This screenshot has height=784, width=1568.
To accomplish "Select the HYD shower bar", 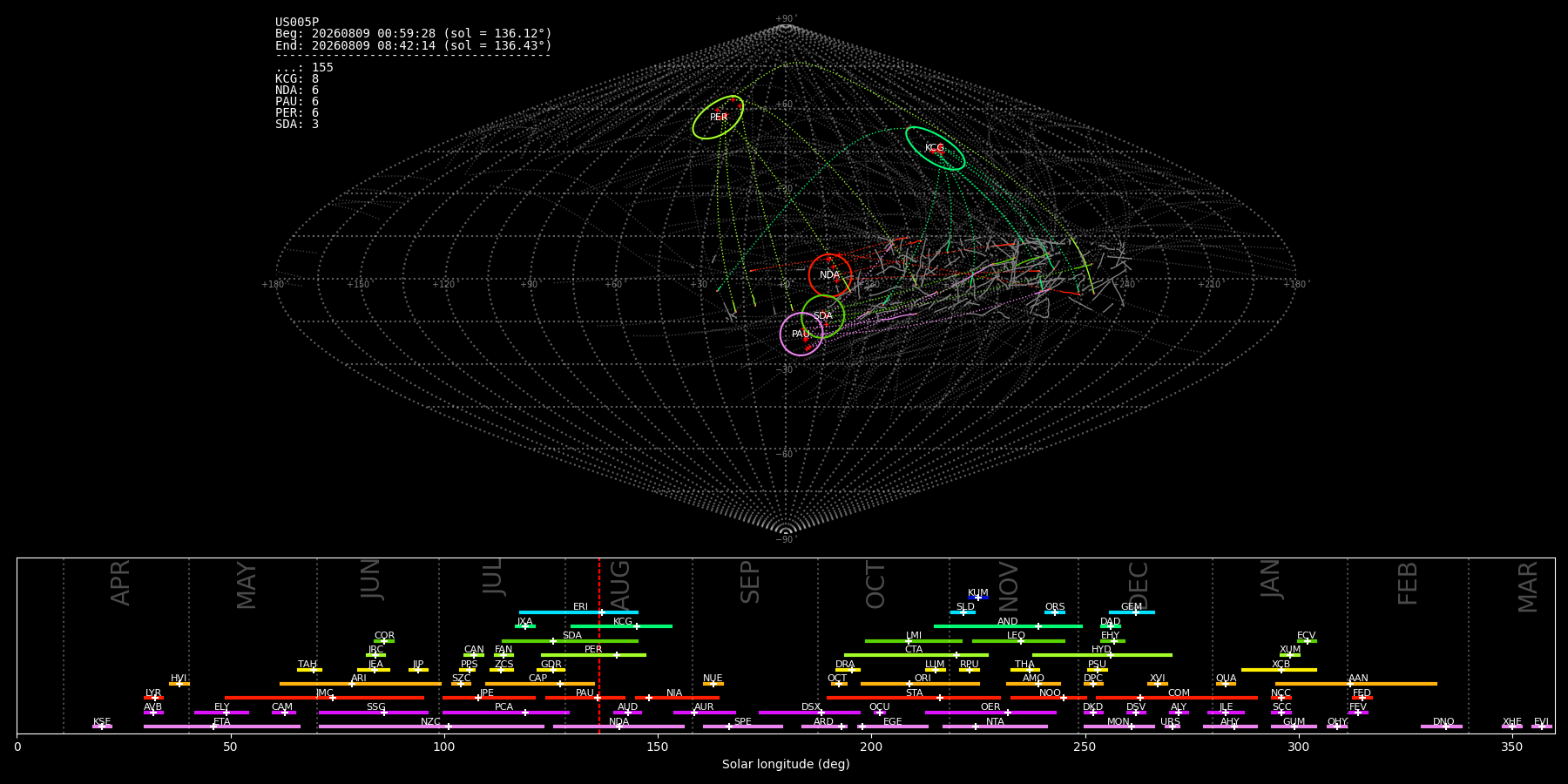I will (x=1102, y=655).
